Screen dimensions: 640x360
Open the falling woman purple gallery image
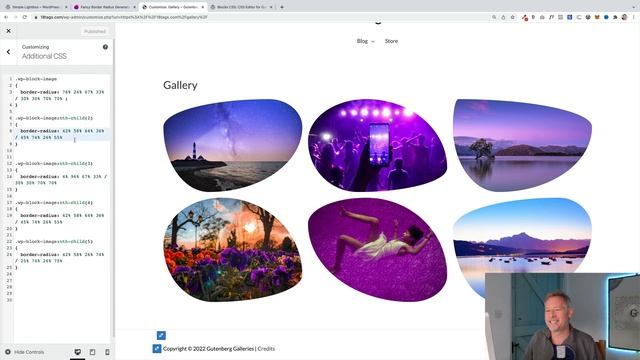tap(378, 250)
